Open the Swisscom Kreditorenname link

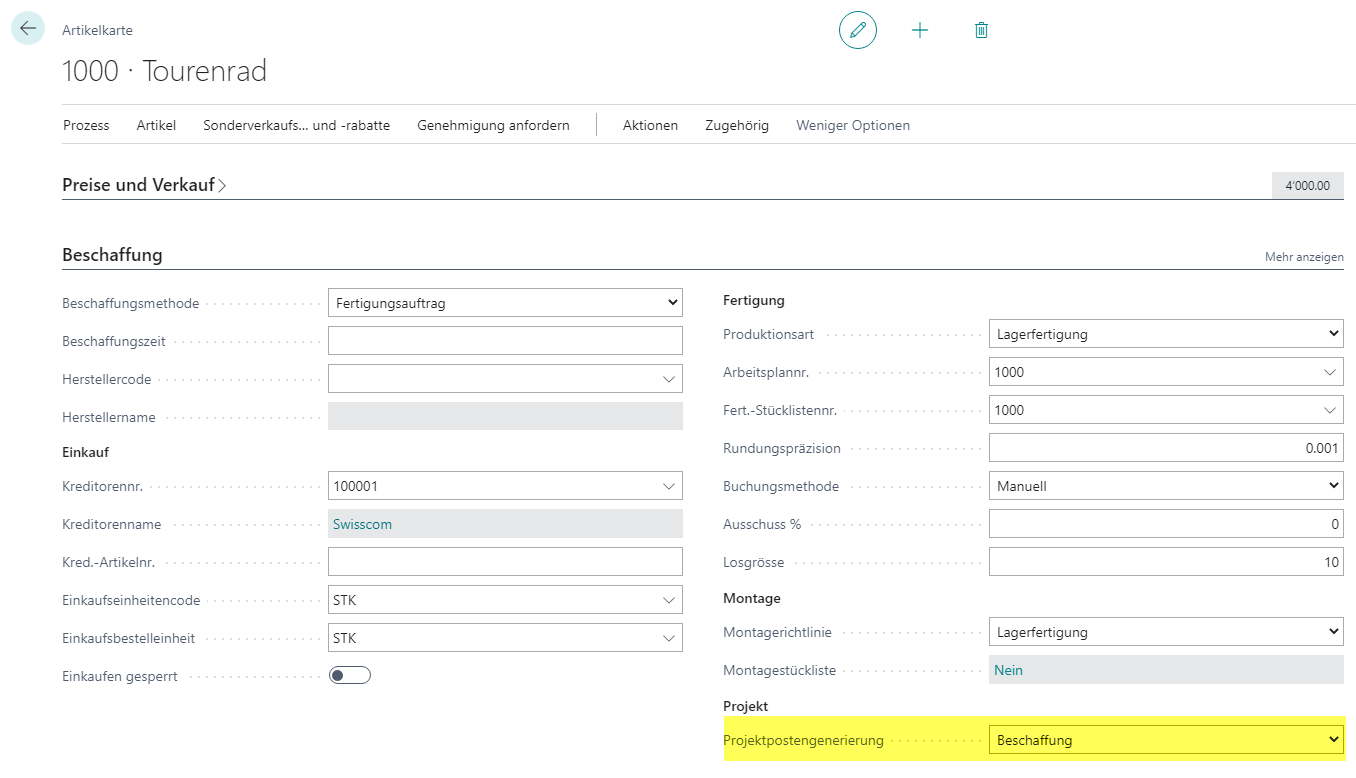pyautogui.click(x=363, y=524)
